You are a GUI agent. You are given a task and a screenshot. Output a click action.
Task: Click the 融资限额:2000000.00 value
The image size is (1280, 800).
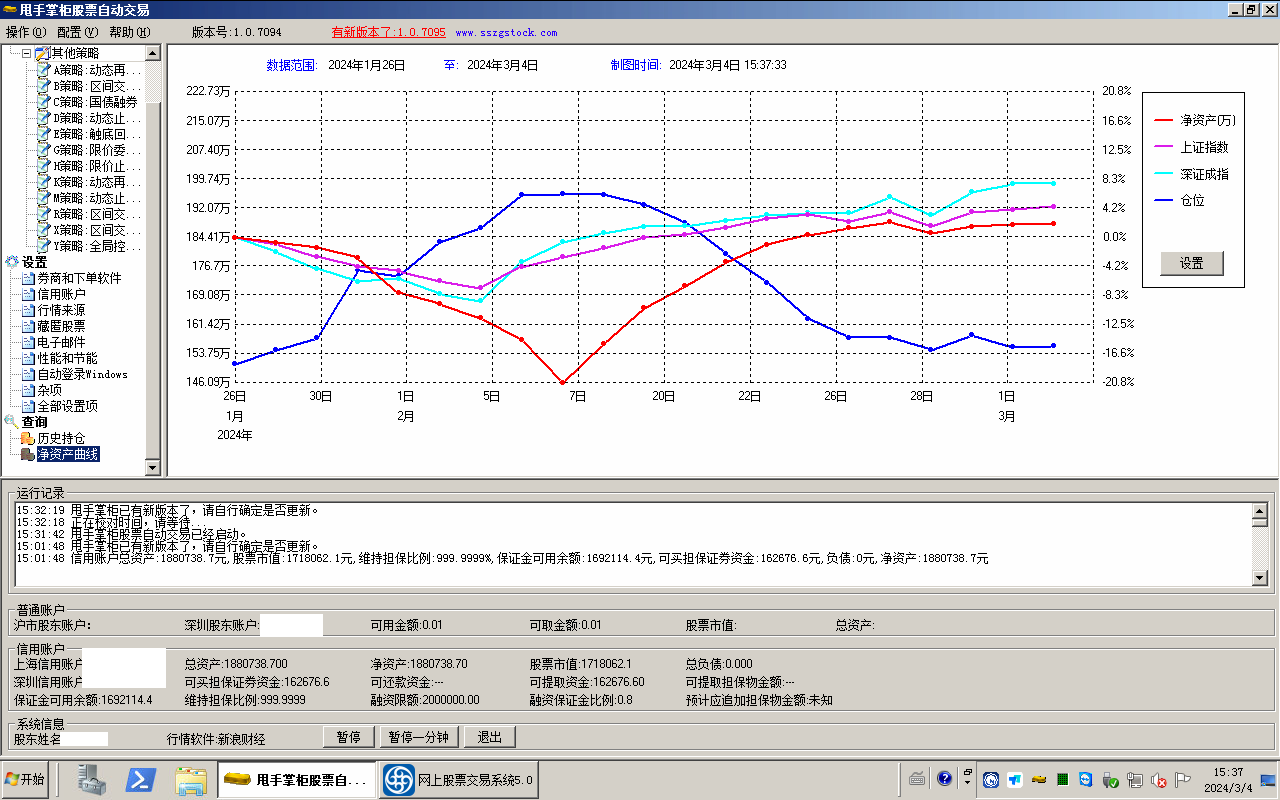pos(425,700)
